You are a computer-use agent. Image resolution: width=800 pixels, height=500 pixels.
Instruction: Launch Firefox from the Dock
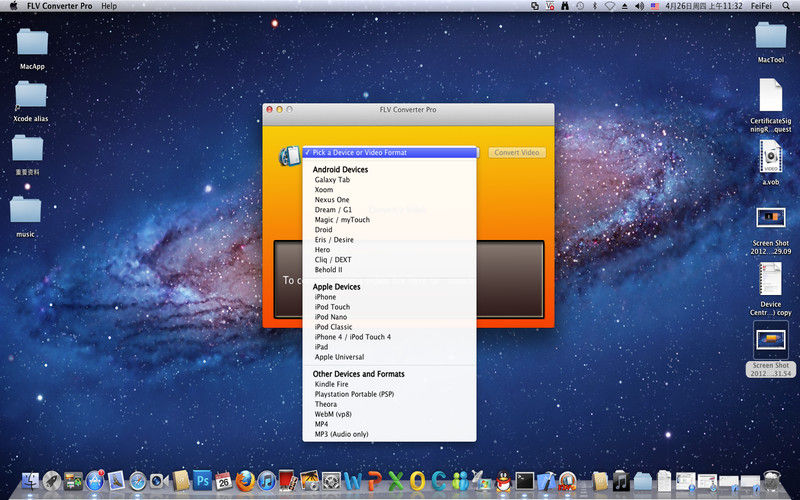[x=245, y=481]
